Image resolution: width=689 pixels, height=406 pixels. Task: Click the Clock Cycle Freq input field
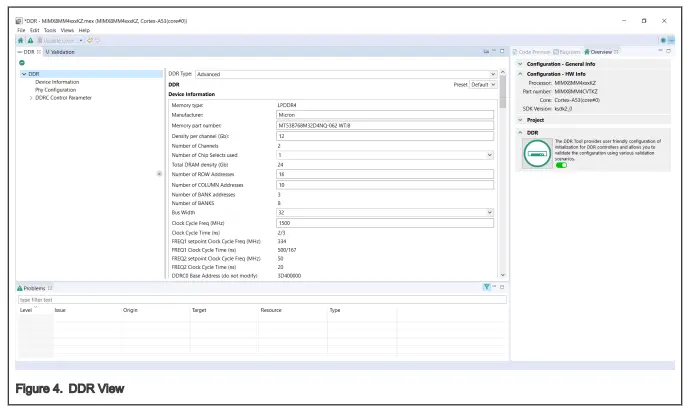385,222
